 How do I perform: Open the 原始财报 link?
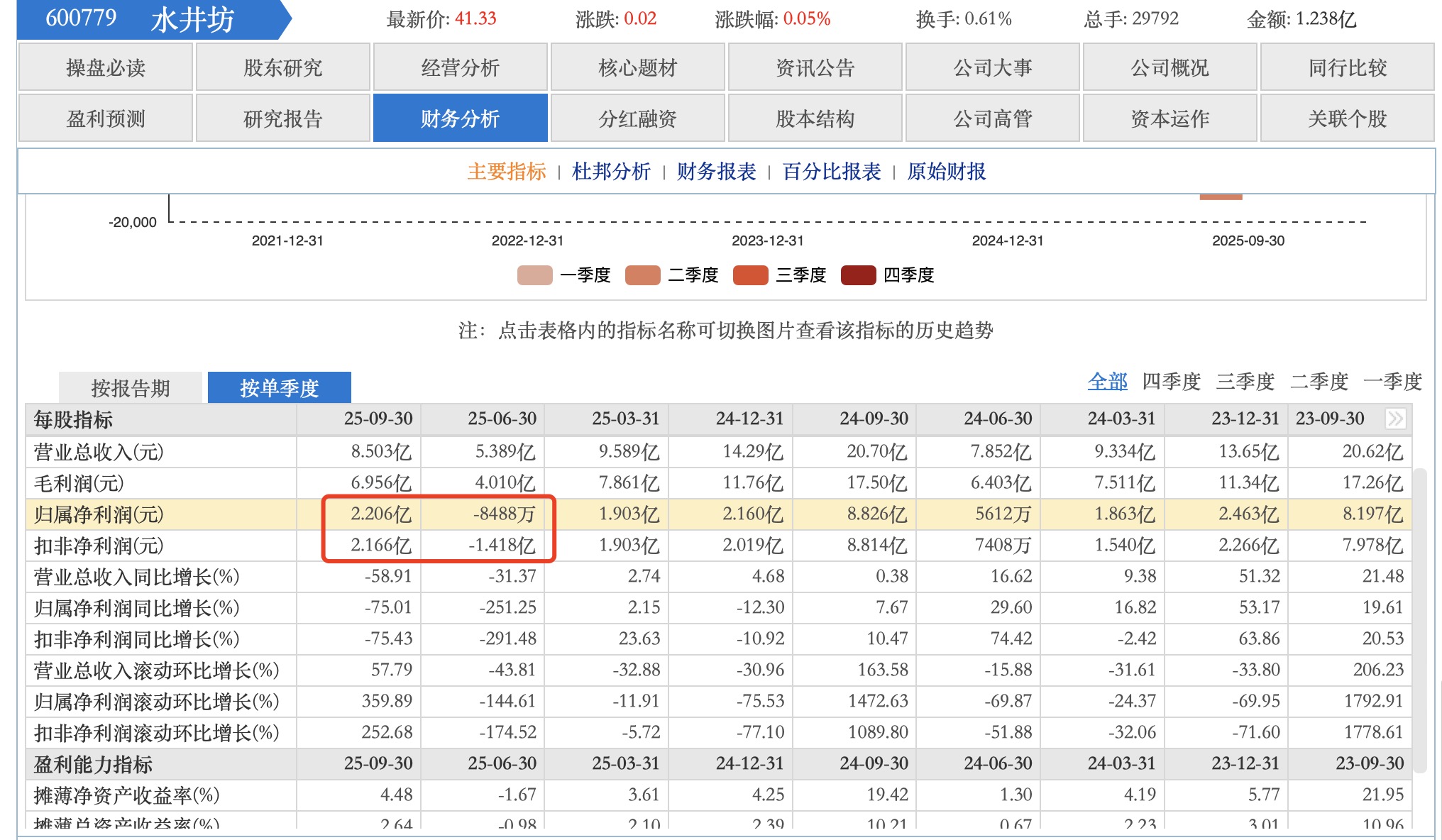click(946, 172)
